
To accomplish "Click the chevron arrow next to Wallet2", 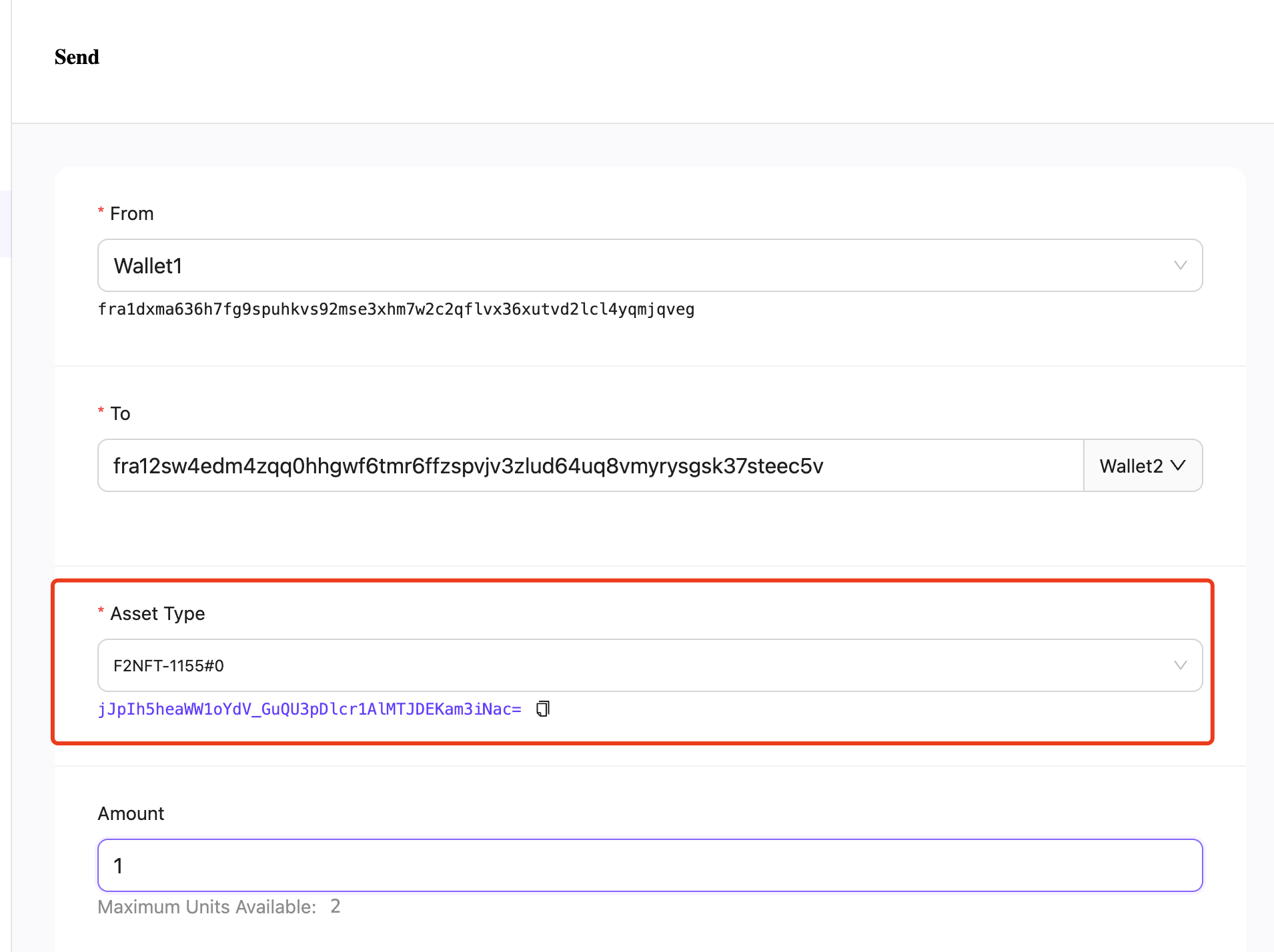I will pos(1179,465).
